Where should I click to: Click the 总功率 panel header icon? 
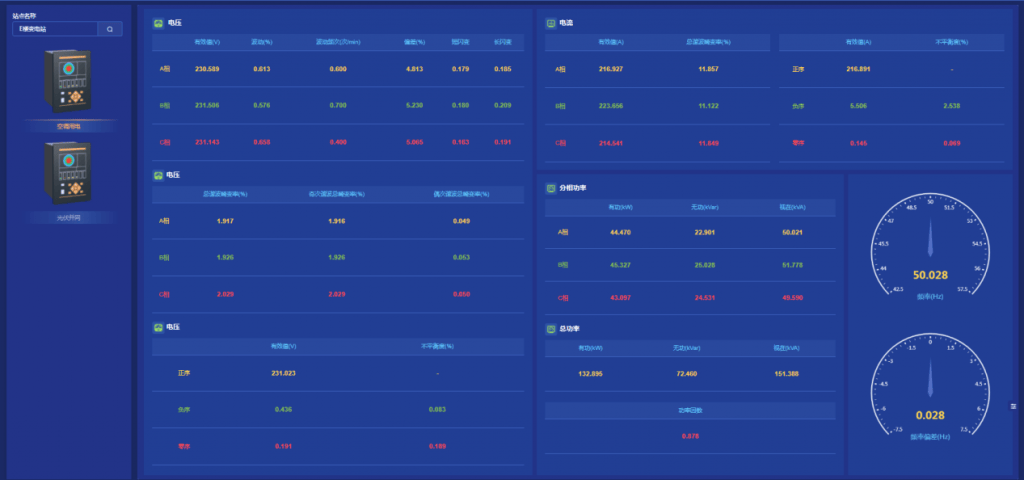click(x=551, y=329)
